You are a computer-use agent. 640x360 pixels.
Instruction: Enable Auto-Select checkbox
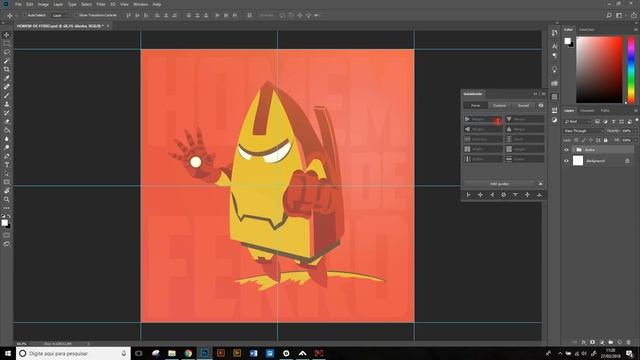click(25, 16)
